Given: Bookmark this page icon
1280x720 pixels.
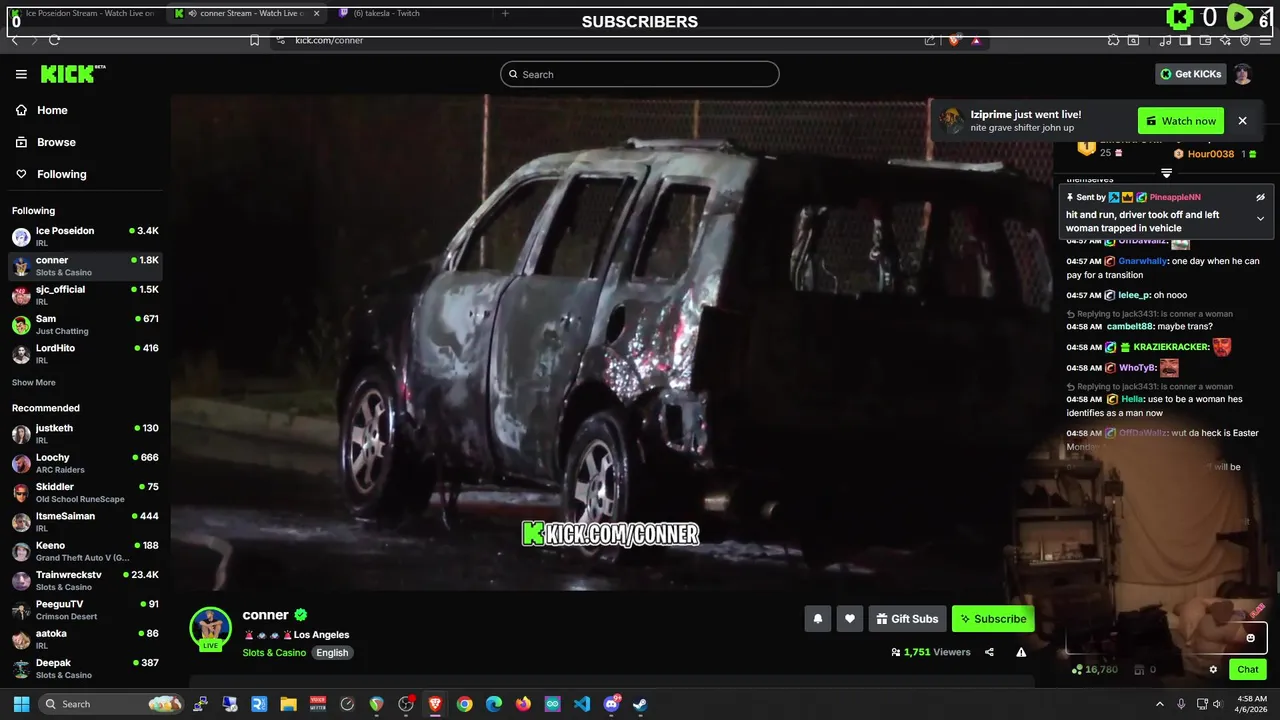Looking at the screenshot, I should click(x=254, y=40).
